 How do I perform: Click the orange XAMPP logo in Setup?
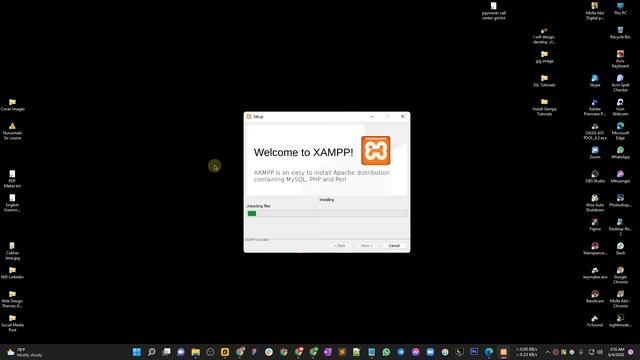point(376,151)
